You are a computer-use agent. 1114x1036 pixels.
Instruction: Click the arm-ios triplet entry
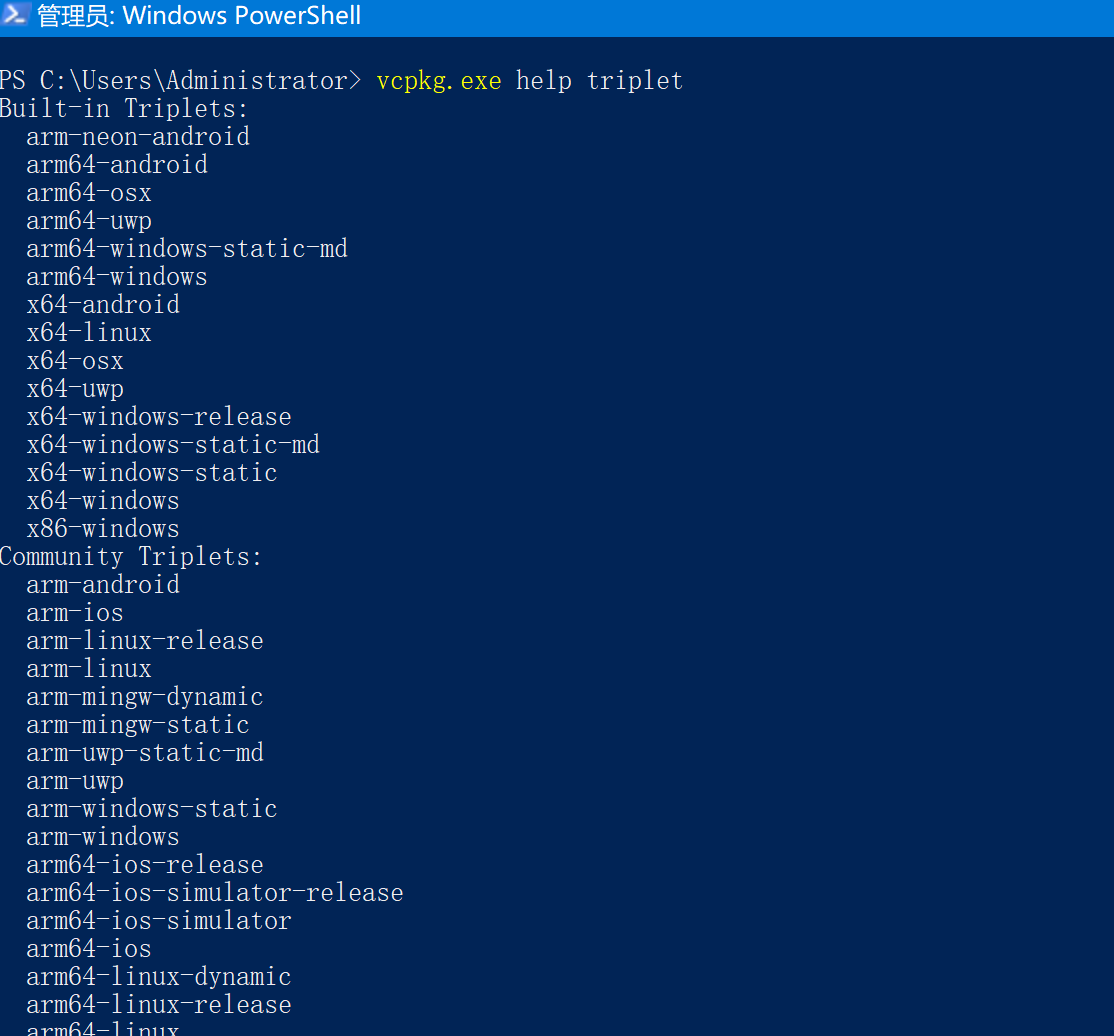tap(74, 612)
